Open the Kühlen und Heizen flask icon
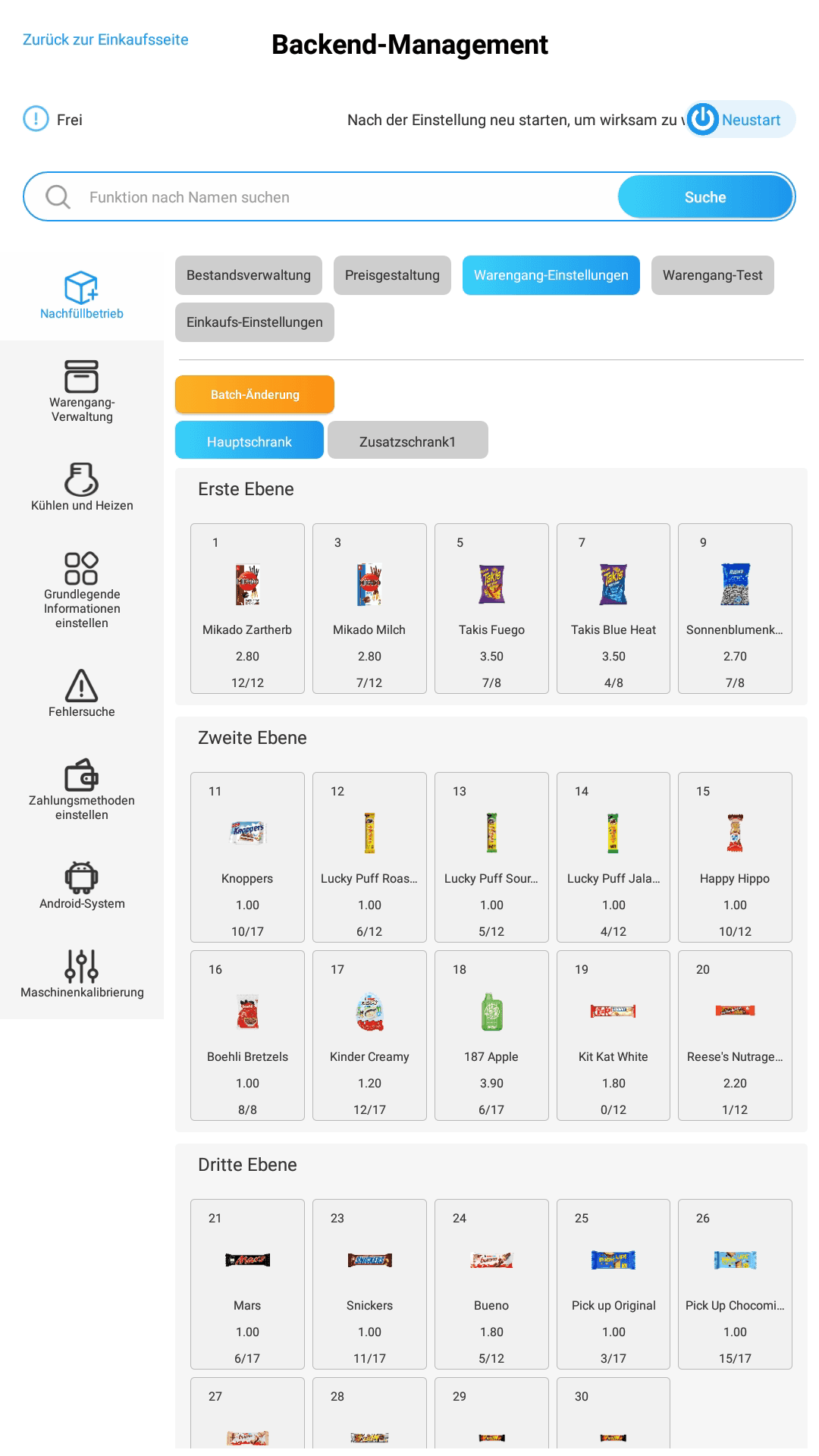The height and width of the screenshot is (1456, 819). coord(81,479)
